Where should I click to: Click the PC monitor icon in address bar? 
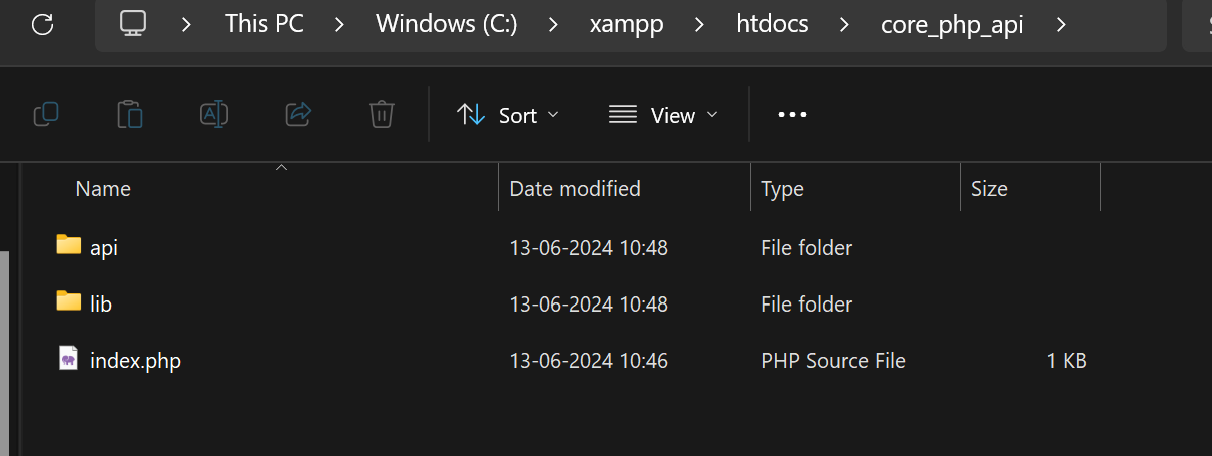point(133,24)
